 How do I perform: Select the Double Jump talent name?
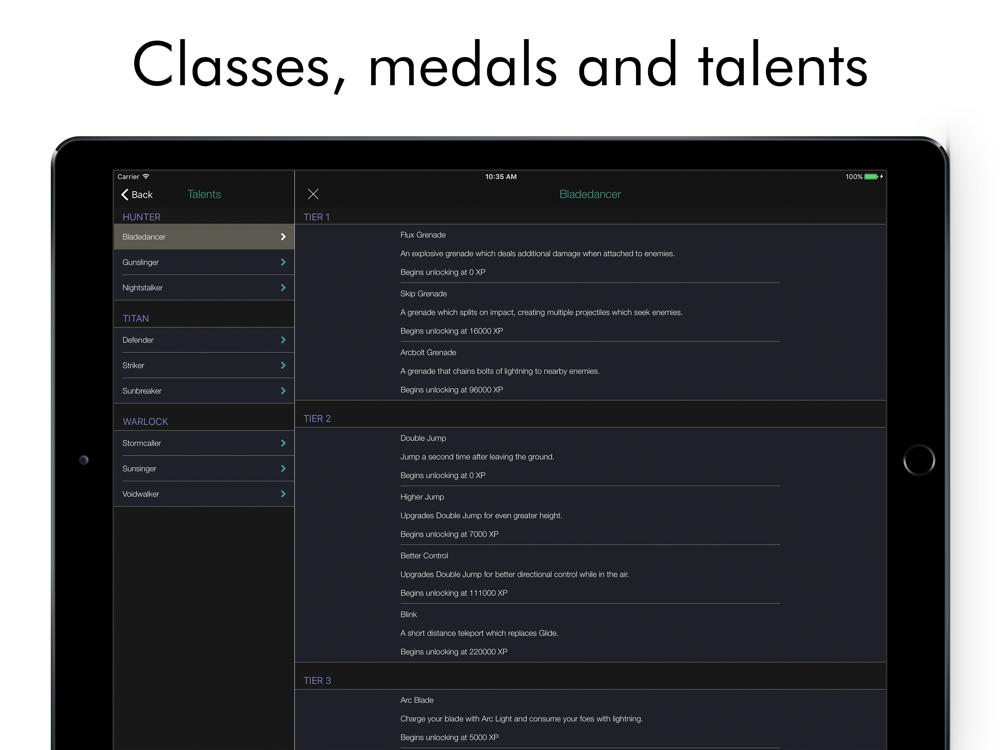[x=423, y=438]
